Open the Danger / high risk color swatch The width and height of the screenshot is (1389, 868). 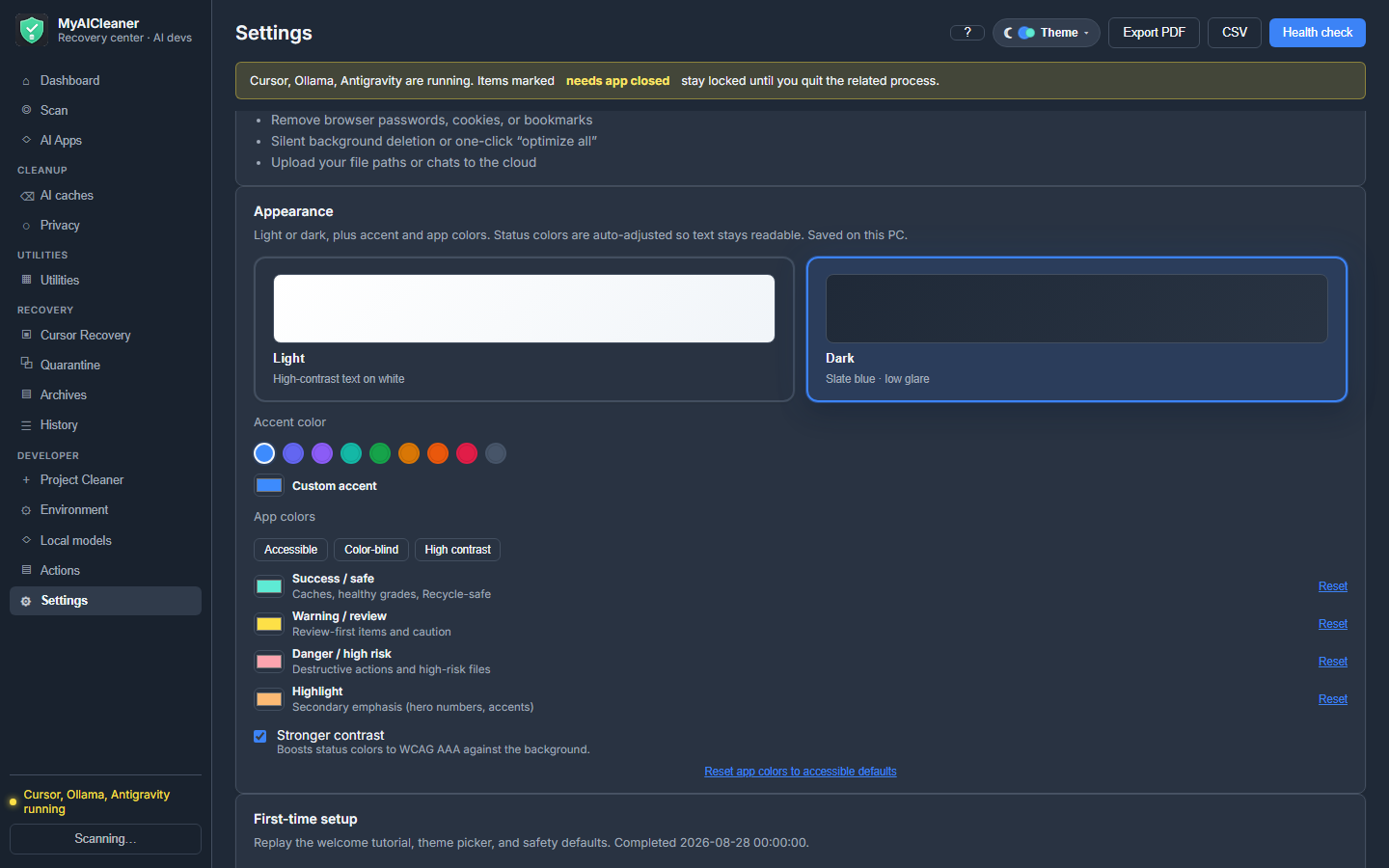click(269, 662)
